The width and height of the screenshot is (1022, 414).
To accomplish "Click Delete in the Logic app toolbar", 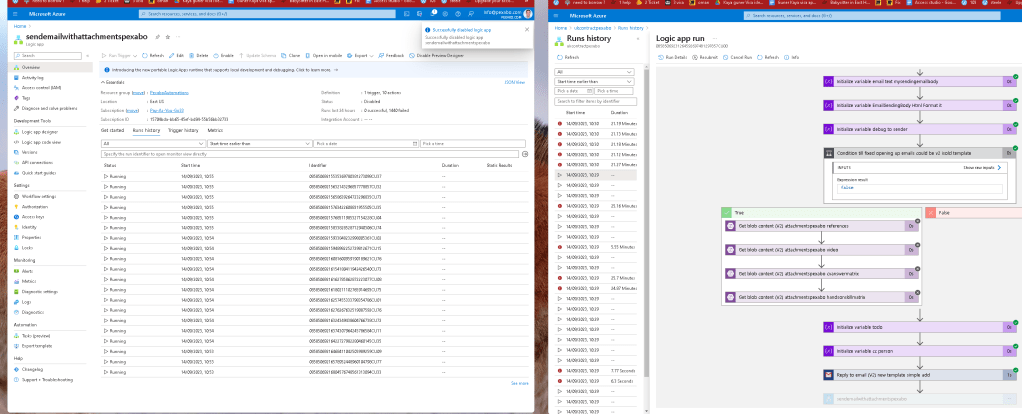I will (x=199, y=56).
